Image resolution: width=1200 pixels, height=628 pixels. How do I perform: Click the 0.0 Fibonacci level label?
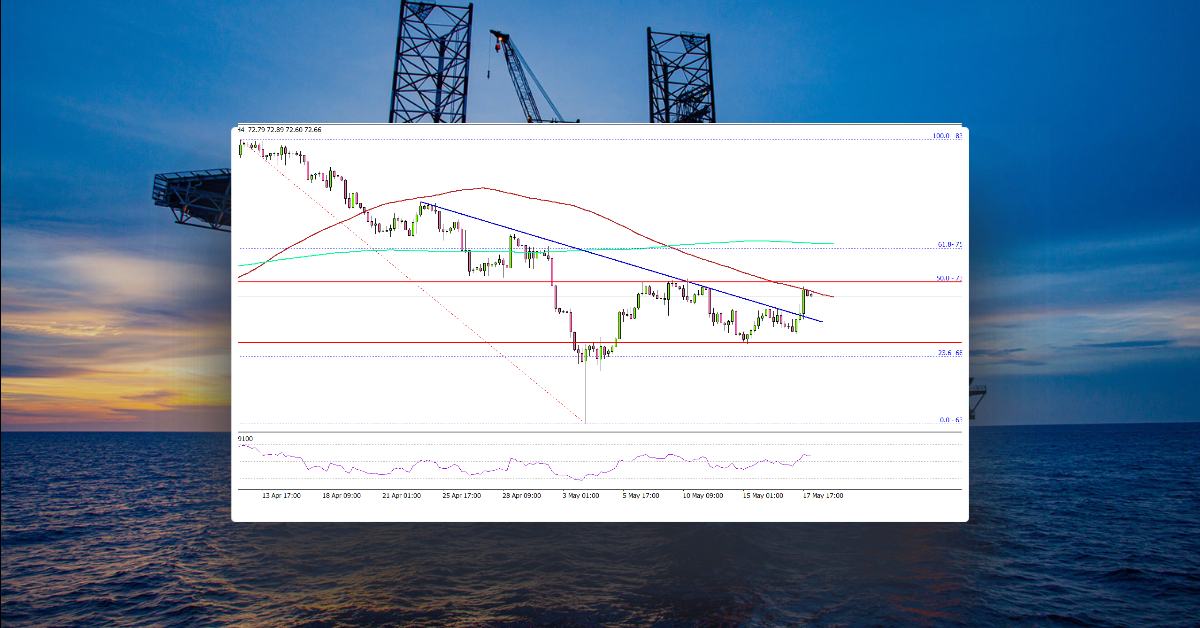[944, 421]
